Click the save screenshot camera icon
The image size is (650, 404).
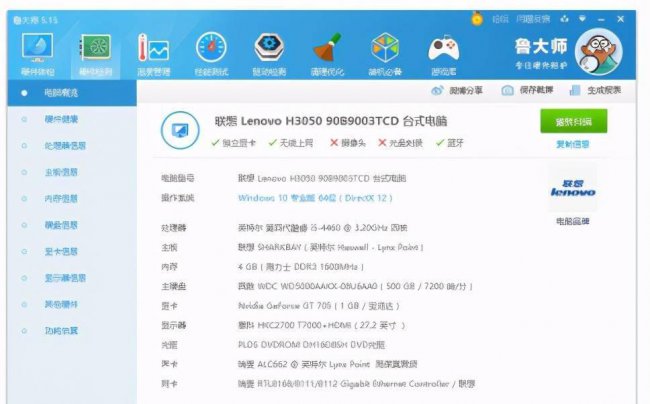pyautogui.click(x=507, y=90)
